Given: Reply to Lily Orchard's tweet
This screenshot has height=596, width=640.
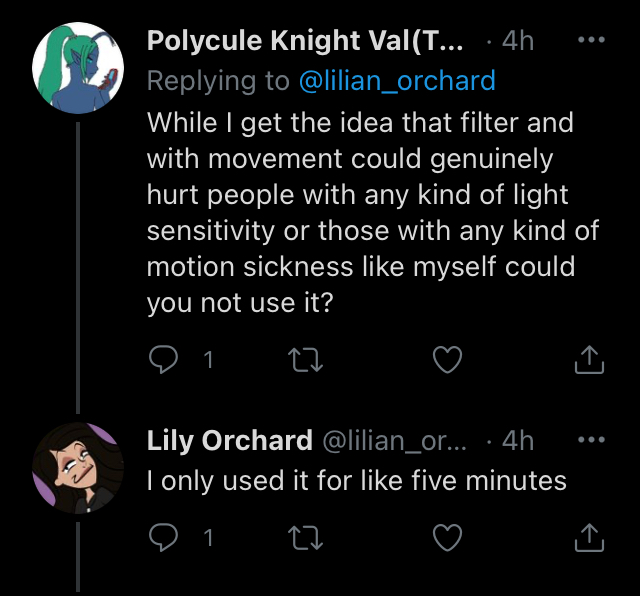Looking at the screenshot, I should point(163,537).
